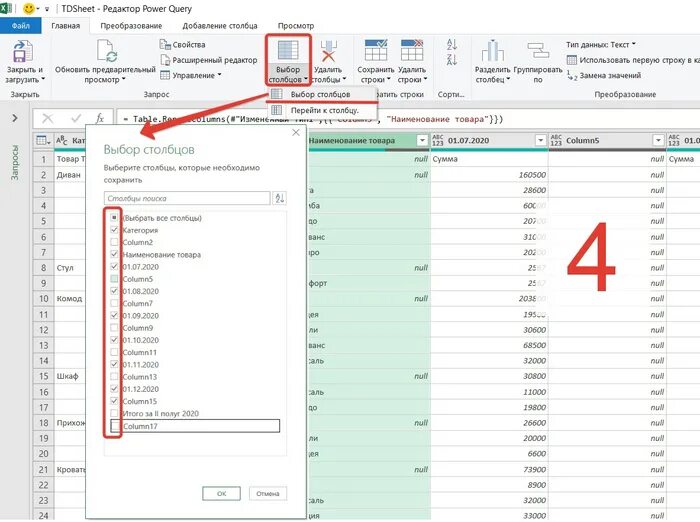Click Excel icon in title bar
The height and width of the screenshot is (522, 700).
tap(5, 8)
